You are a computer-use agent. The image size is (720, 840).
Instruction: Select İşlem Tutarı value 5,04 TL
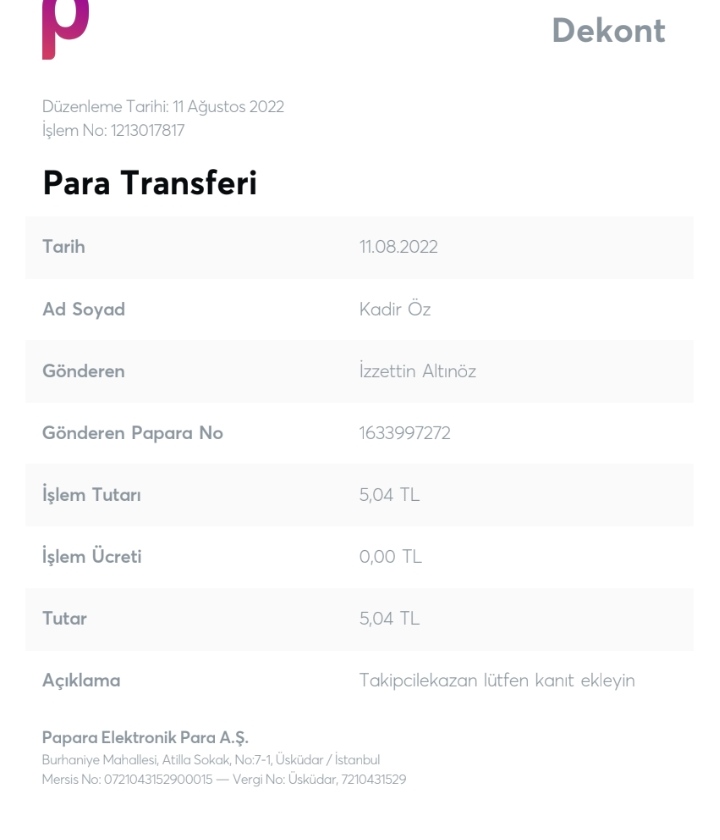coord(389,495)
